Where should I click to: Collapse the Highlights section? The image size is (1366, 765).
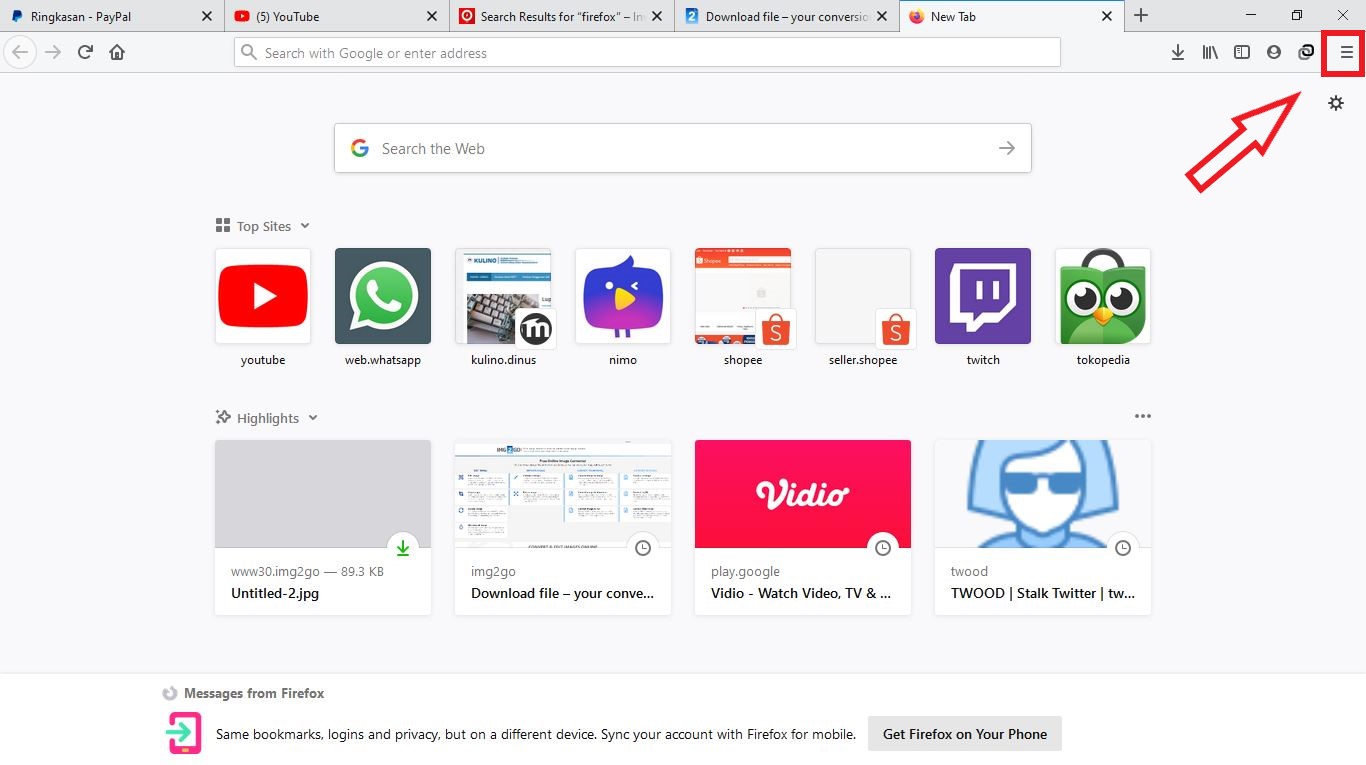pyautogui.click(x=313, y=418)
